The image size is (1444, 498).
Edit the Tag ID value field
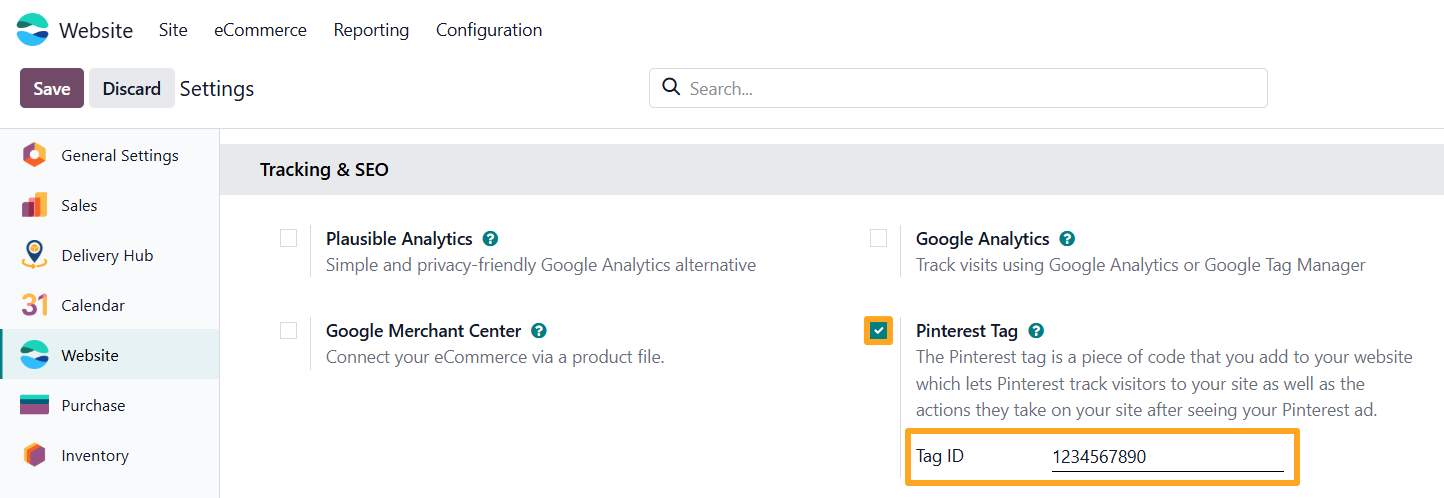[x=1167, y=457]
